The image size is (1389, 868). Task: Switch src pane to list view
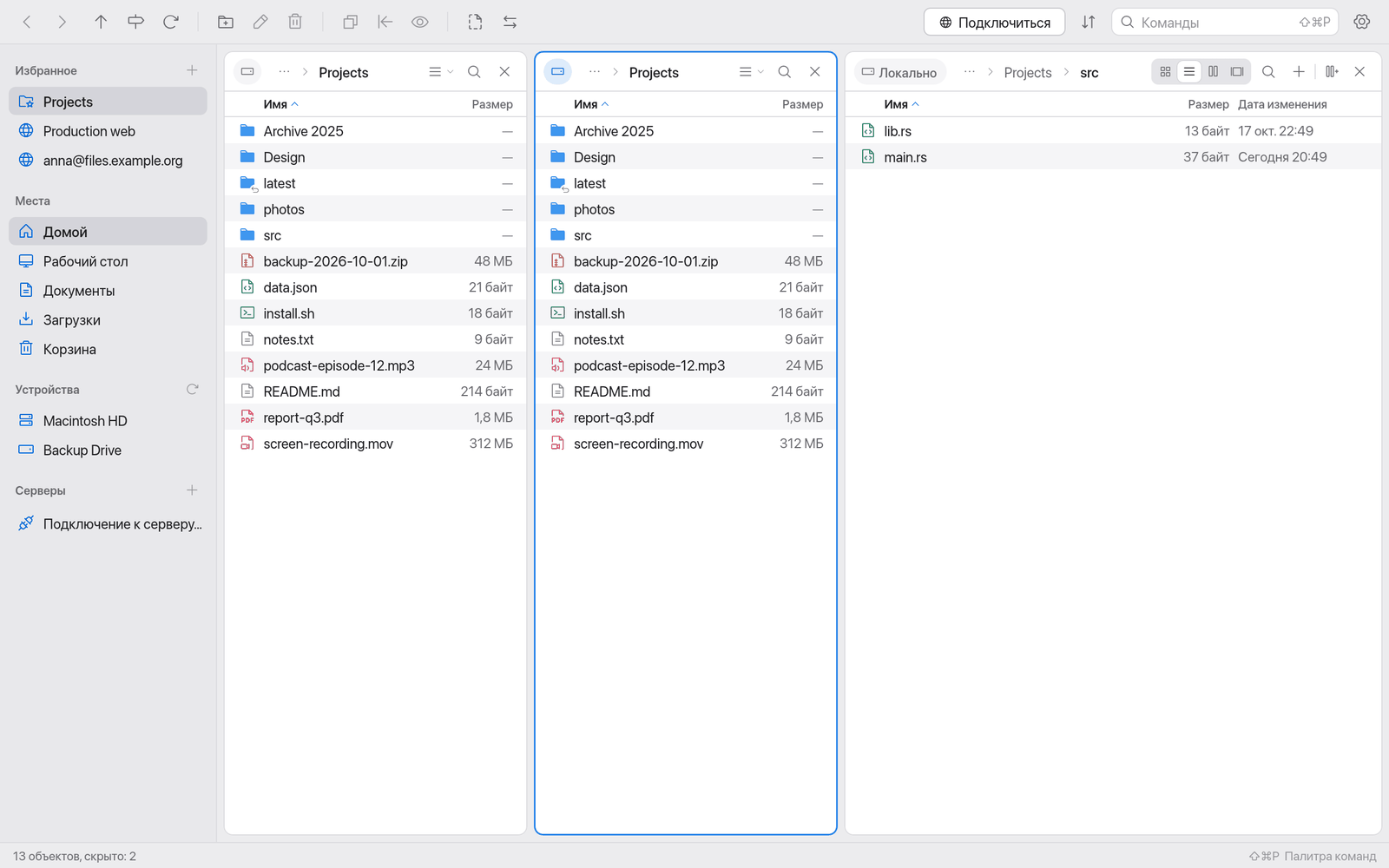click(x=1189, y=72)
